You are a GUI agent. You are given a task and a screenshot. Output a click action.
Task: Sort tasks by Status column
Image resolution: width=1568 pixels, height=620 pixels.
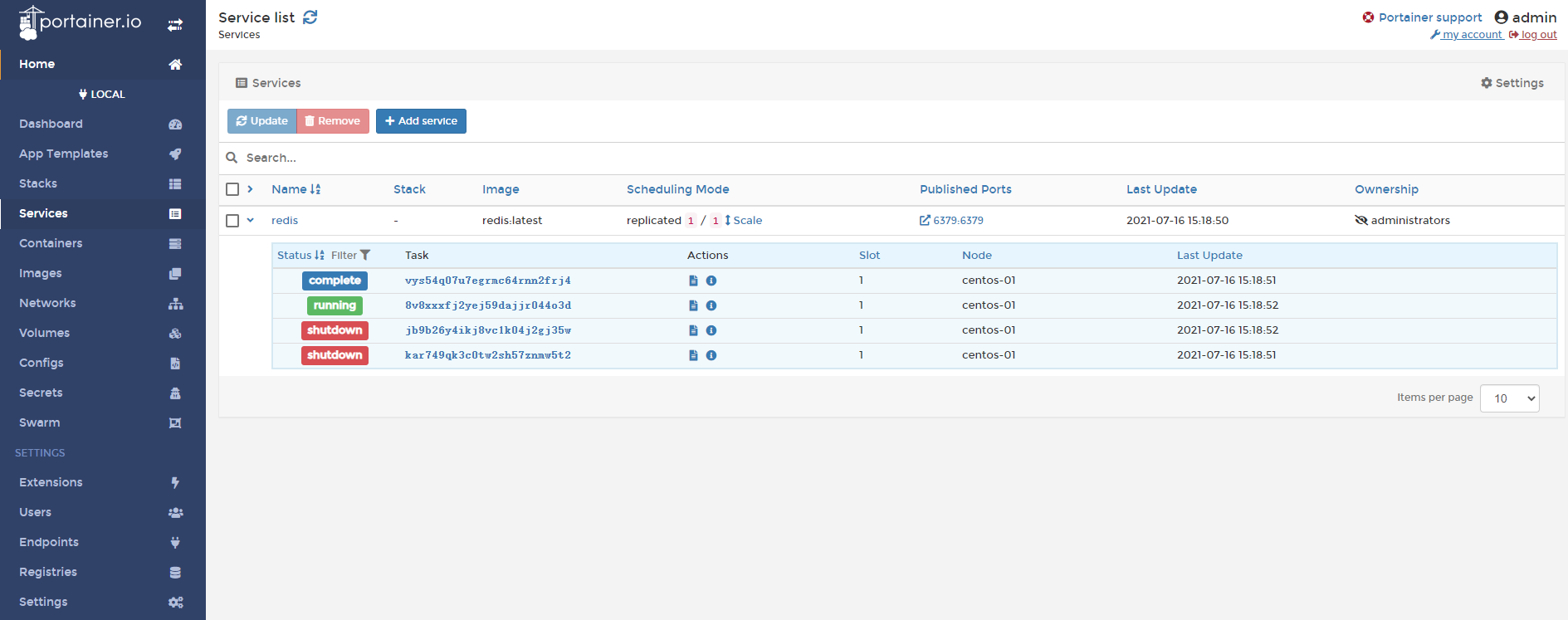tap(300, 255)
